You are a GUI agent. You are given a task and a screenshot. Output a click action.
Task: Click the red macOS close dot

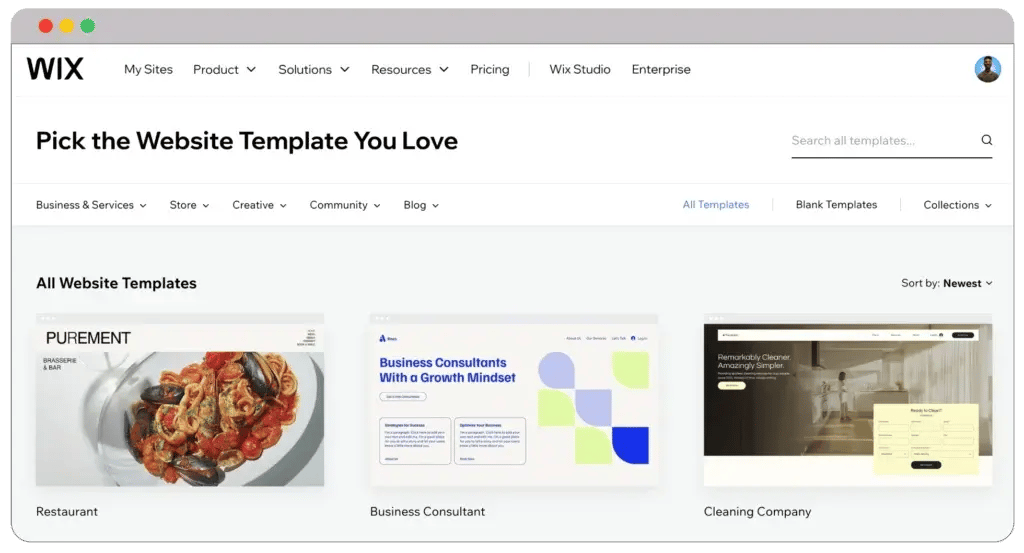click(46, 26)
